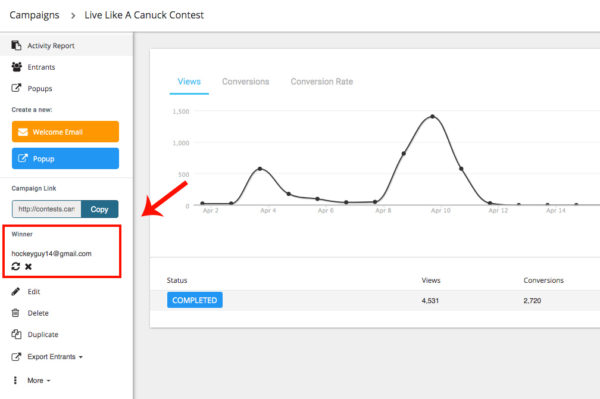Switch to the Conversion Rate tab
The image size is (600, 399).
pos(322,81)
